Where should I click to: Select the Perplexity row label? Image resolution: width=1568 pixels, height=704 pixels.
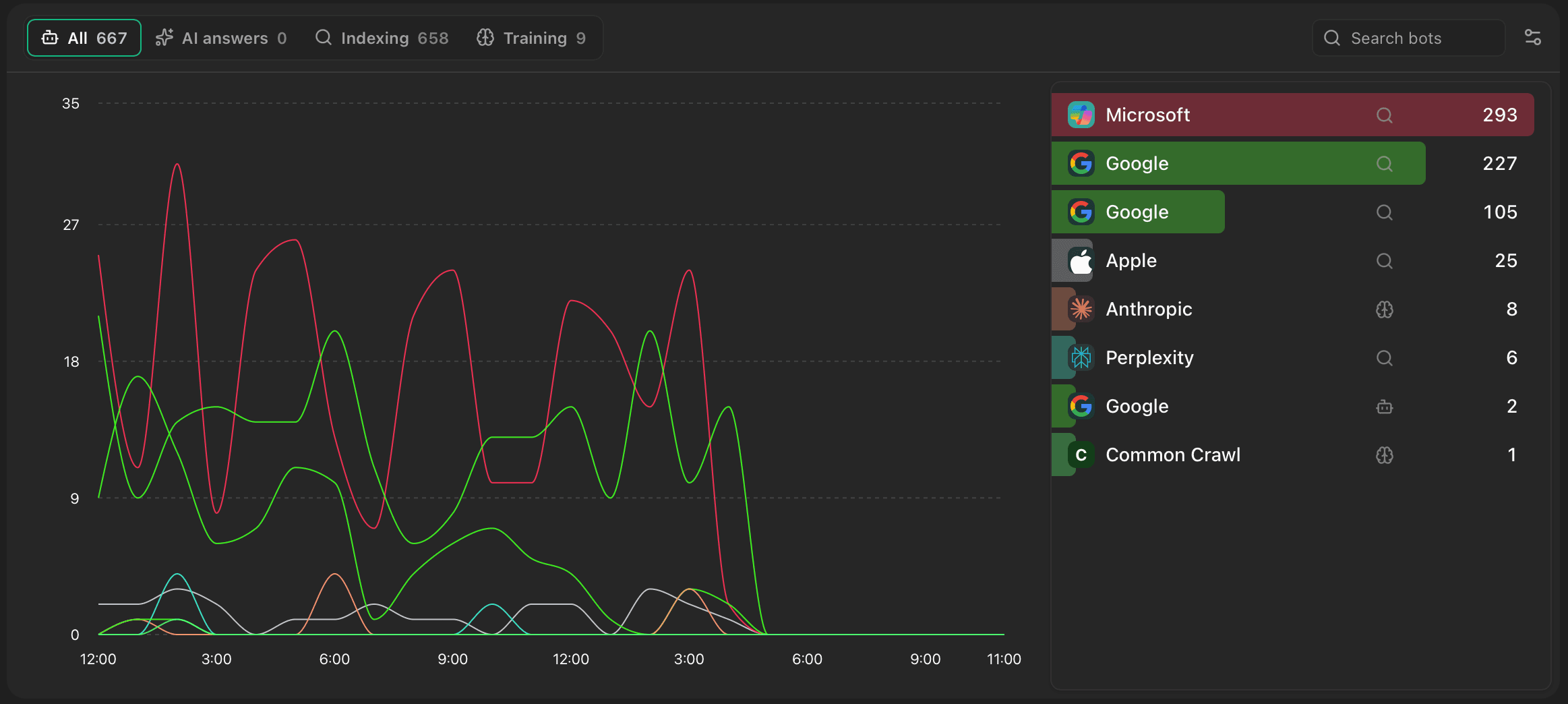point(1149,357)
